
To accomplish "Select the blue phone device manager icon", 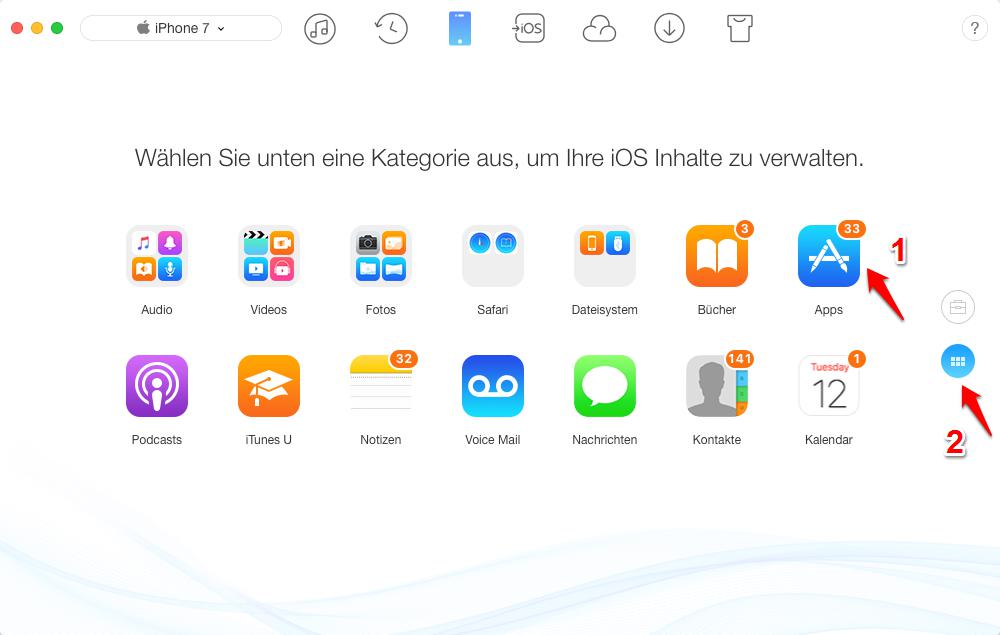I will coord(460,29).
